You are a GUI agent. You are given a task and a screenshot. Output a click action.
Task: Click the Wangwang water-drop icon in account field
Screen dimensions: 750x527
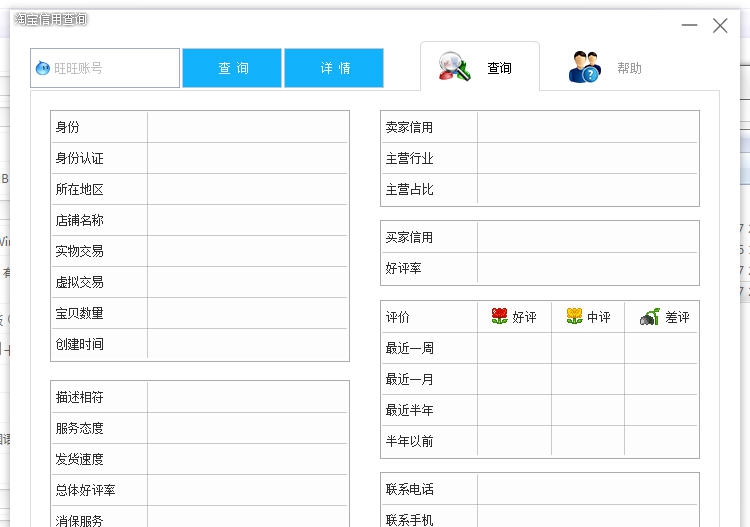pos(43,68)
